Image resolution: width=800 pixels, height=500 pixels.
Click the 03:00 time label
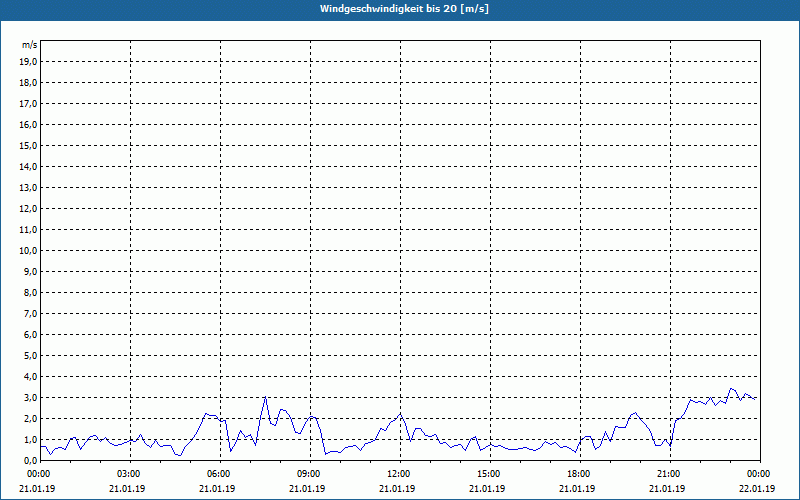pyautogui.click(x=131, y=474)
